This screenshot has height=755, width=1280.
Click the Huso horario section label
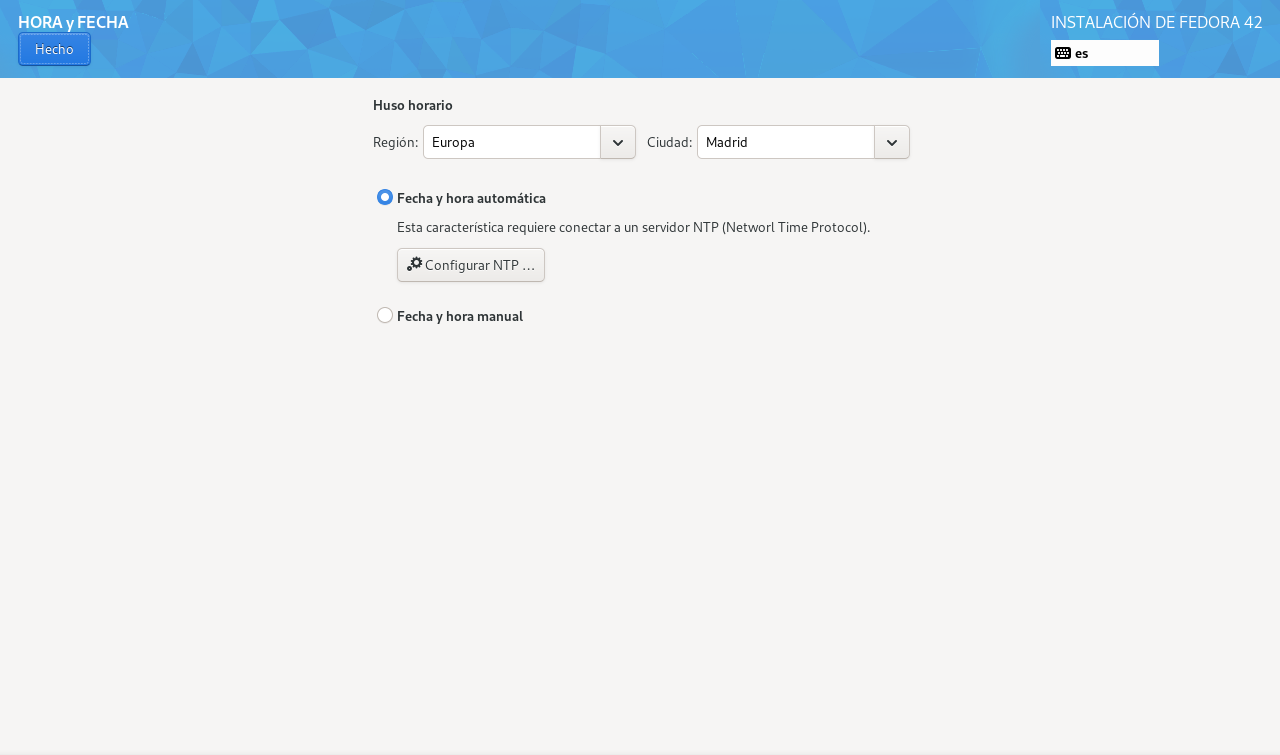tap(413, 105)
